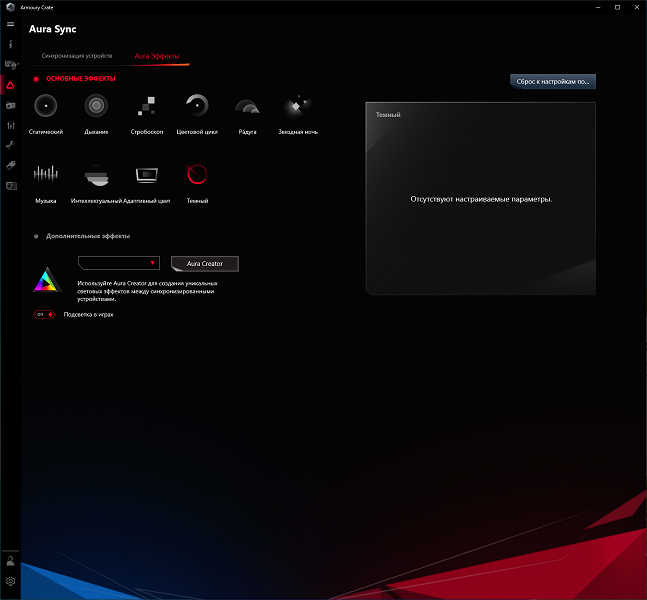
Task: Select the Основные эффекты radio option
Action: tap(36, 79)
